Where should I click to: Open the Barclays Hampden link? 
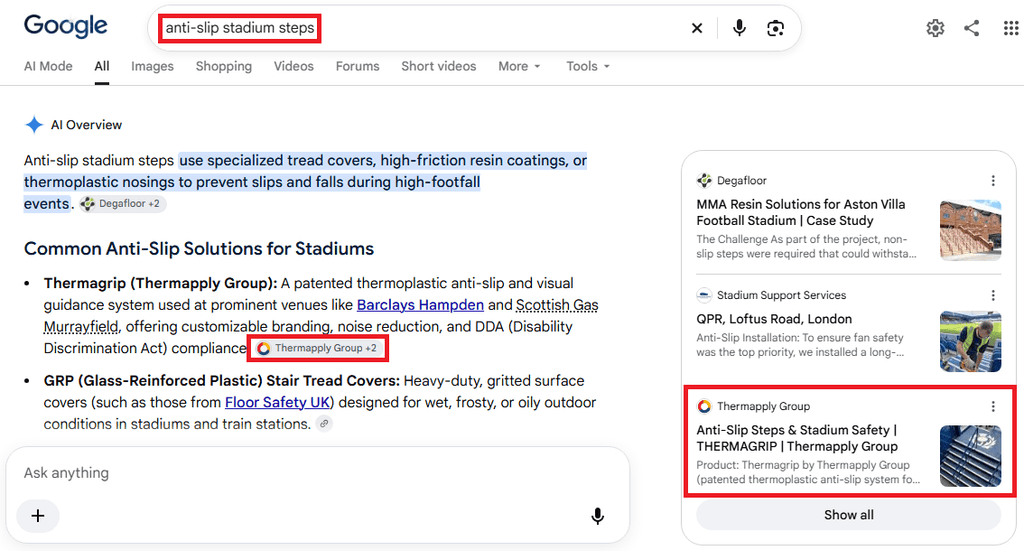pos(420,305)
